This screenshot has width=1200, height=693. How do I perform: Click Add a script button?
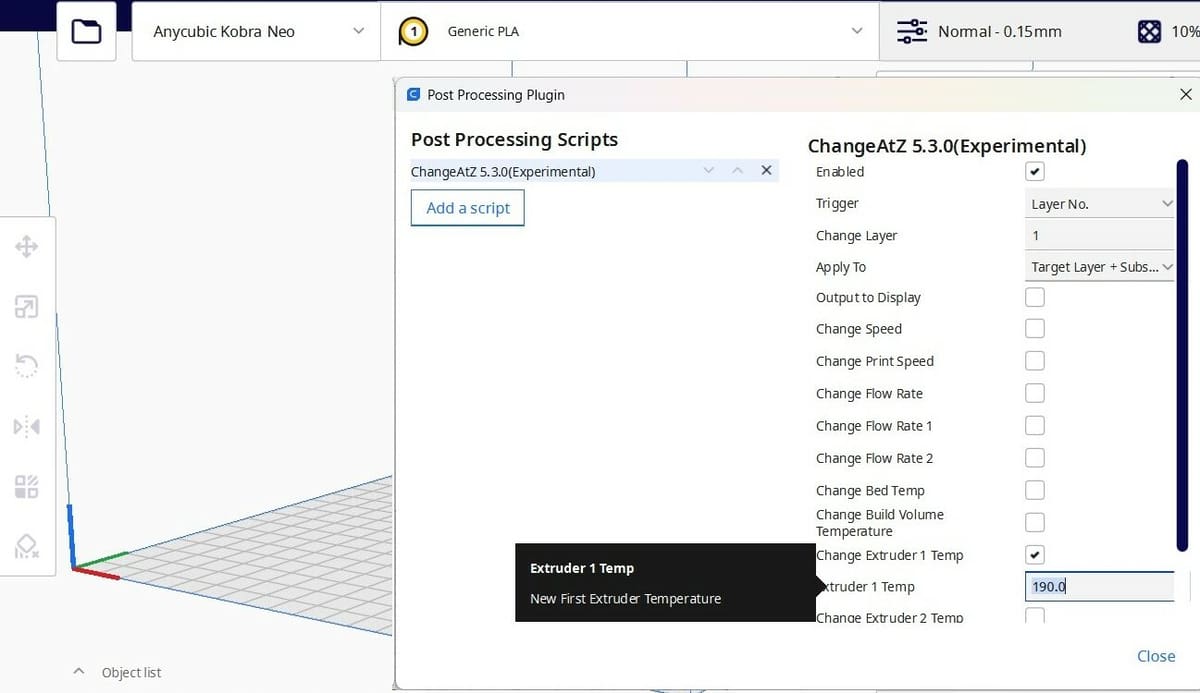[x=468, y=208]
